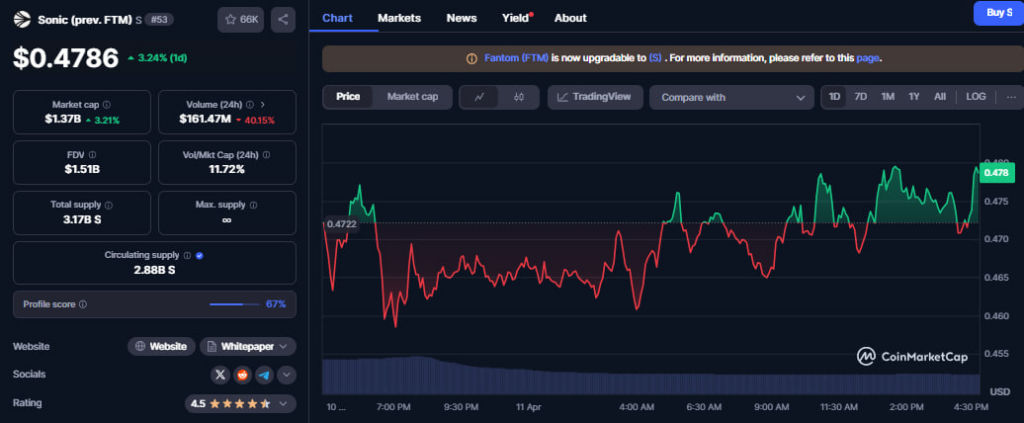
Task: Open the three-dots more options menu
Action: 1011,97
